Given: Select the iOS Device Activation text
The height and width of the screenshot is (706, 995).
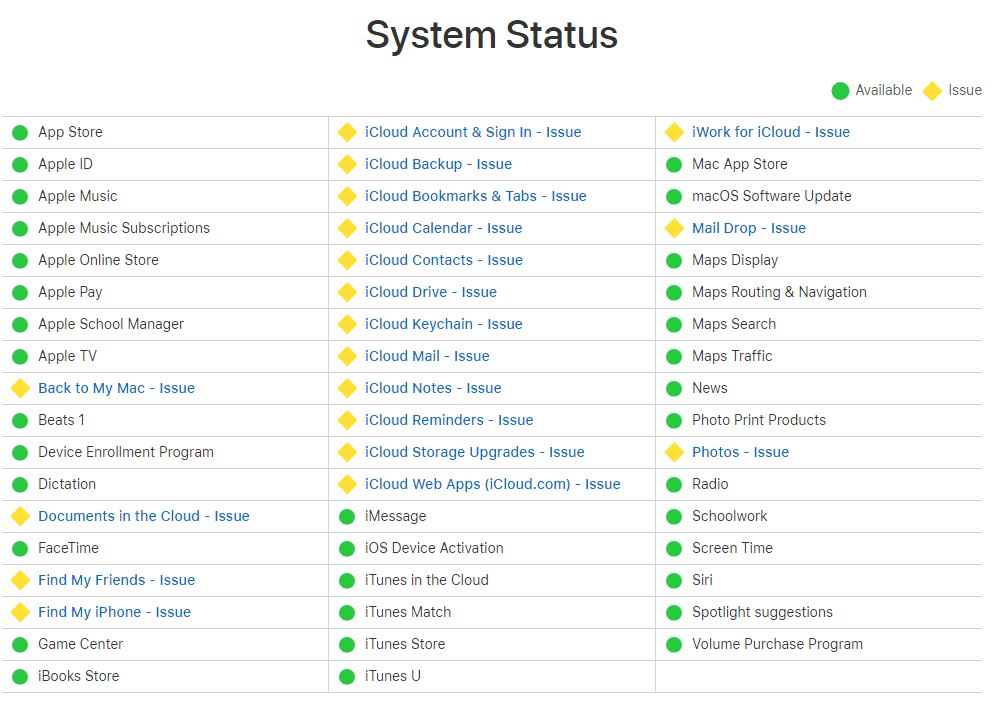Looking at the screenshot, I should click(434, 547).
